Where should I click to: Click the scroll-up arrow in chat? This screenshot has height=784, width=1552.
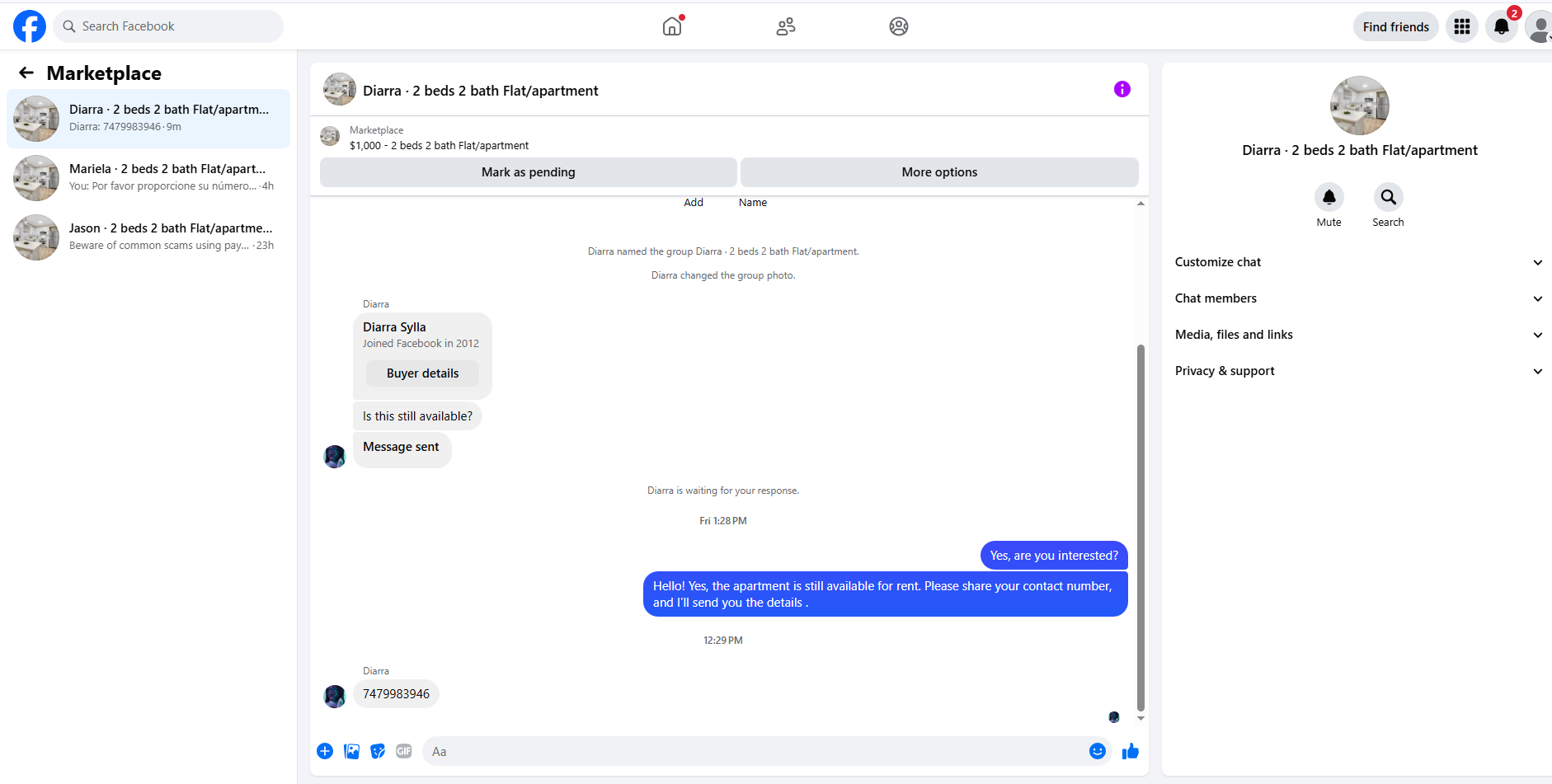(1140, 203)
